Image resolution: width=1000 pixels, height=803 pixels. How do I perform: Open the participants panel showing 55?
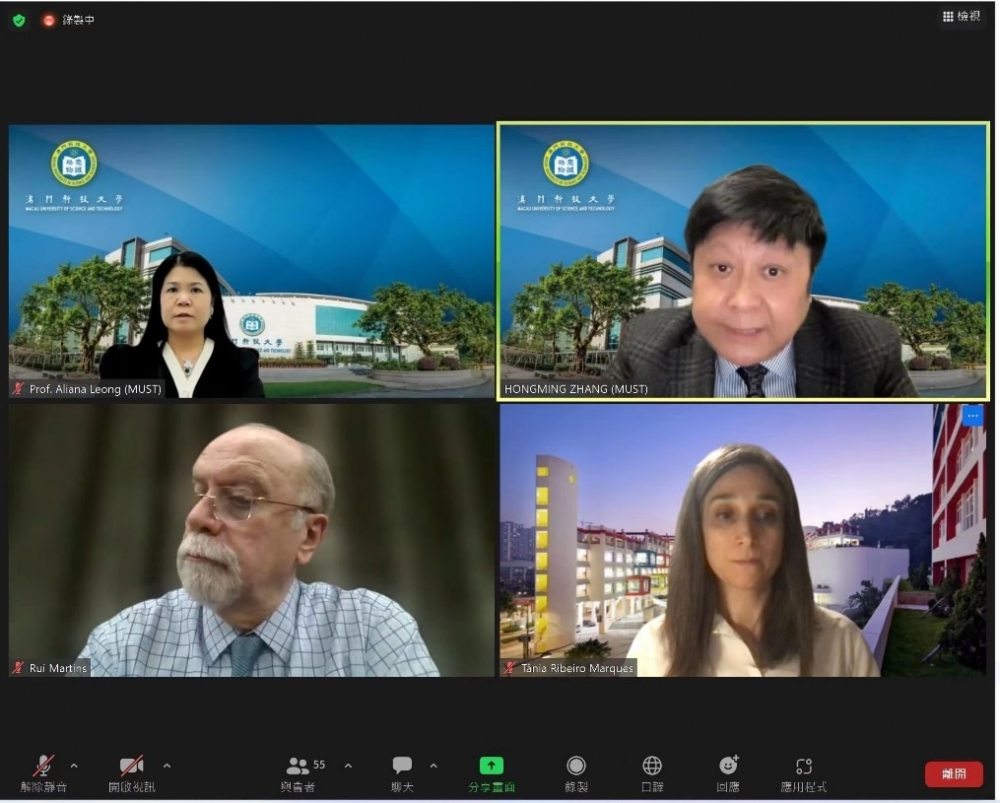coord(302,773)
